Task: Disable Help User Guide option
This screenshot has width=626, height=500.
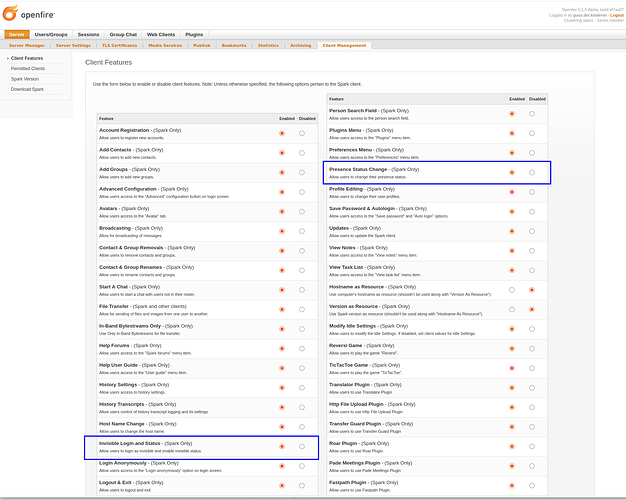Action: click(302, 368)
